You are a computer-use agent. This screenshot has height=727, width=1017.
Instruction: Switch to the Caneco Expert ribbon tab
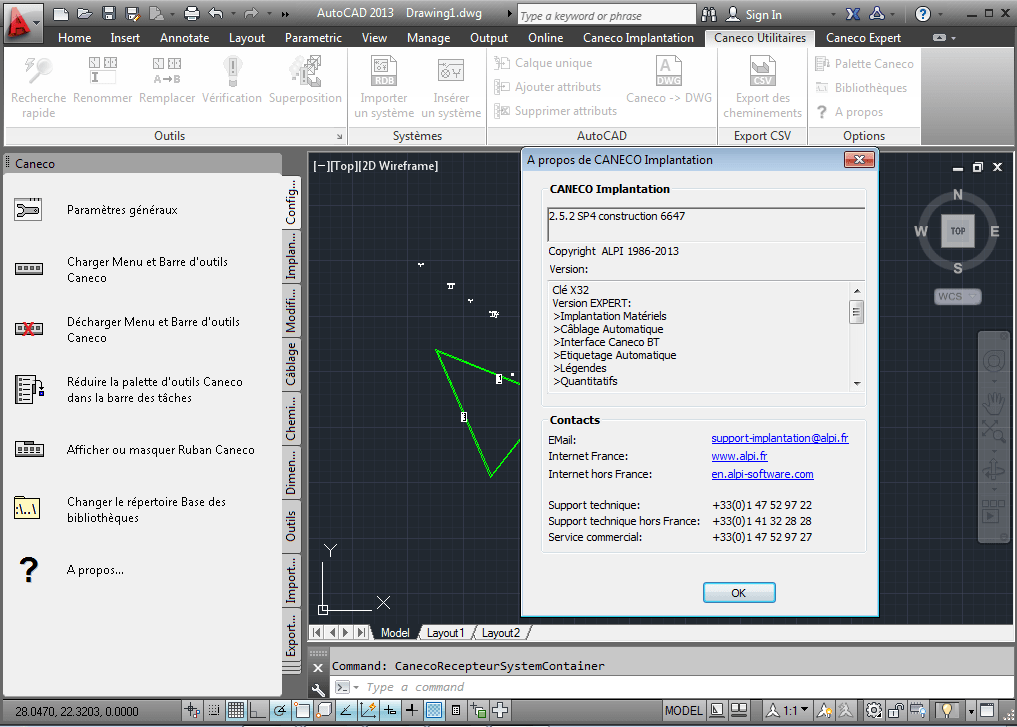click(x=863, y=38)
